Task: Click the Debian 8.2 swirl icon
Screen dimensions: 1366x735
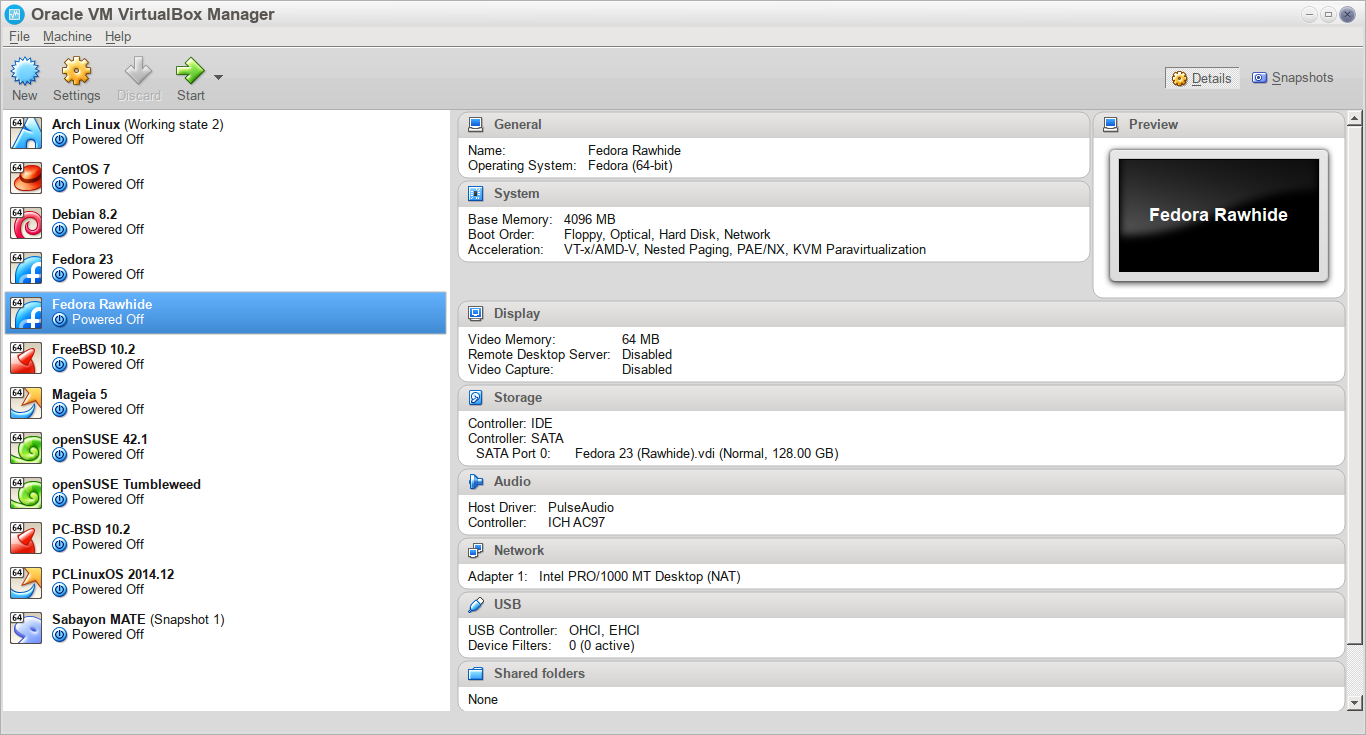Action: coord(26,222)
